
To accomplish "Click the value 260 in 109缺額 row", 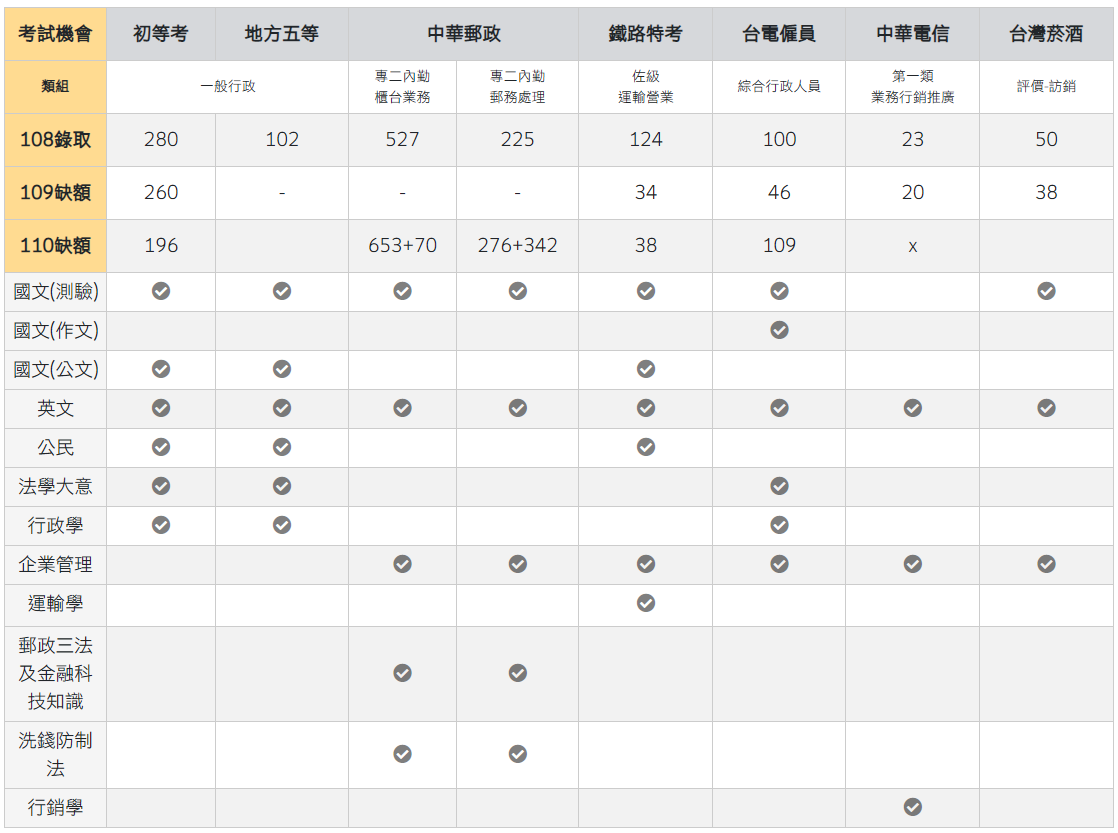I will 161,193.
